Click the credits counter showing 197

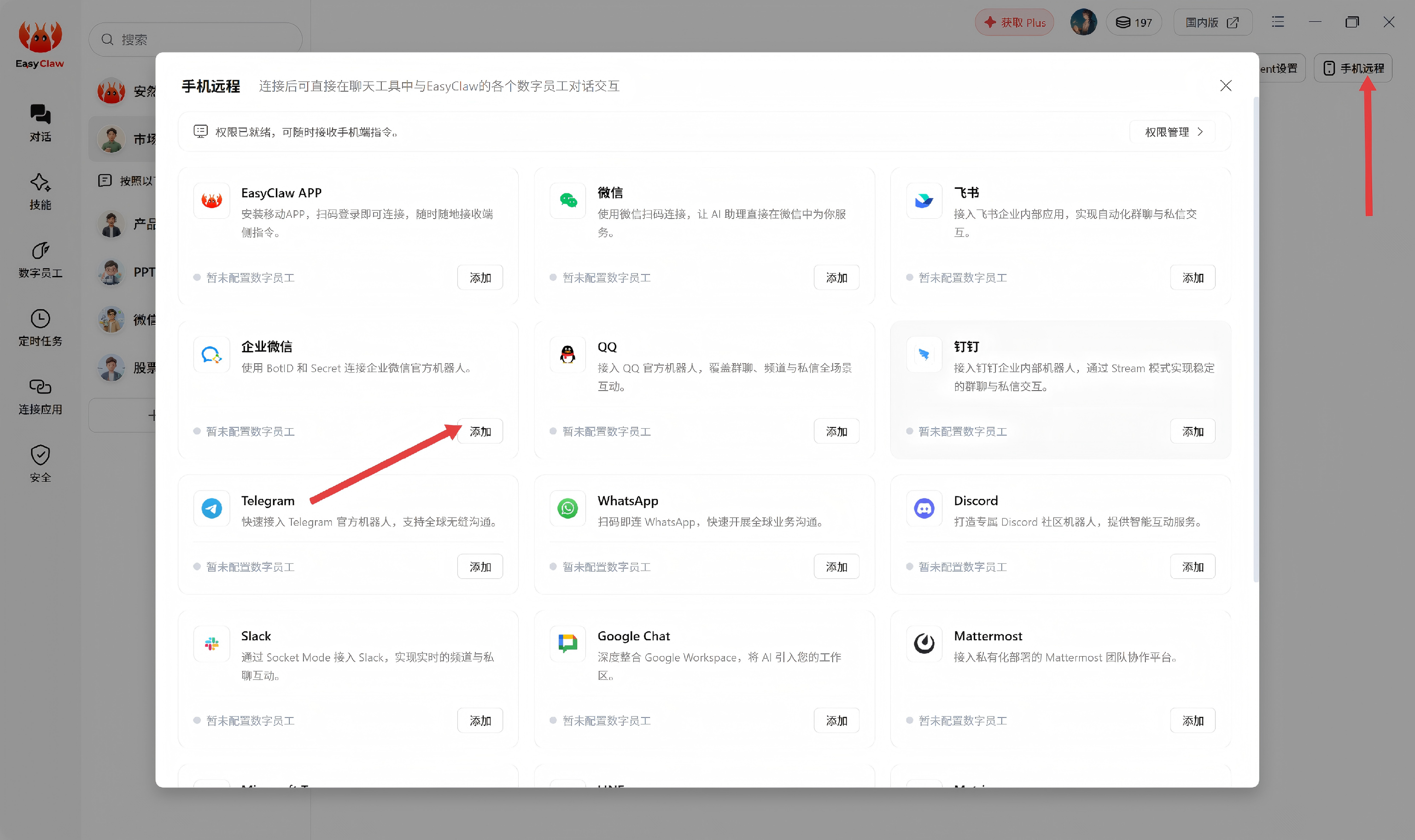coord(1134,22)
